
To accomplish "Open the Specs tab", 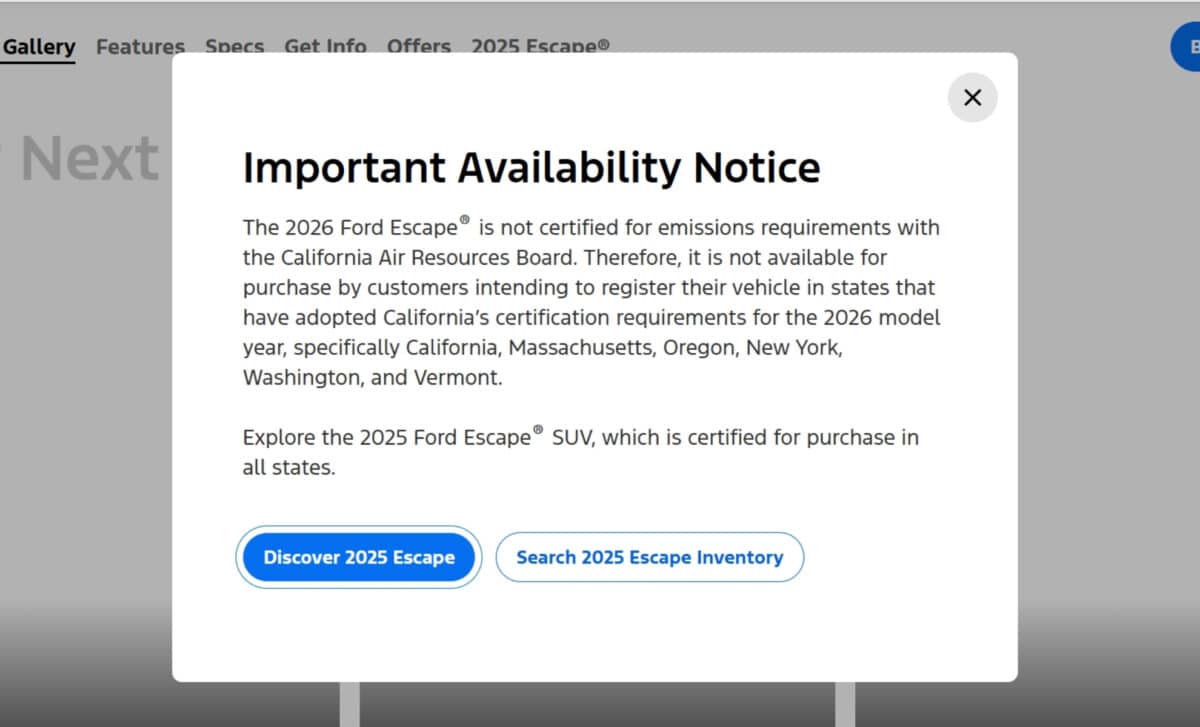I will pos(234,46).
